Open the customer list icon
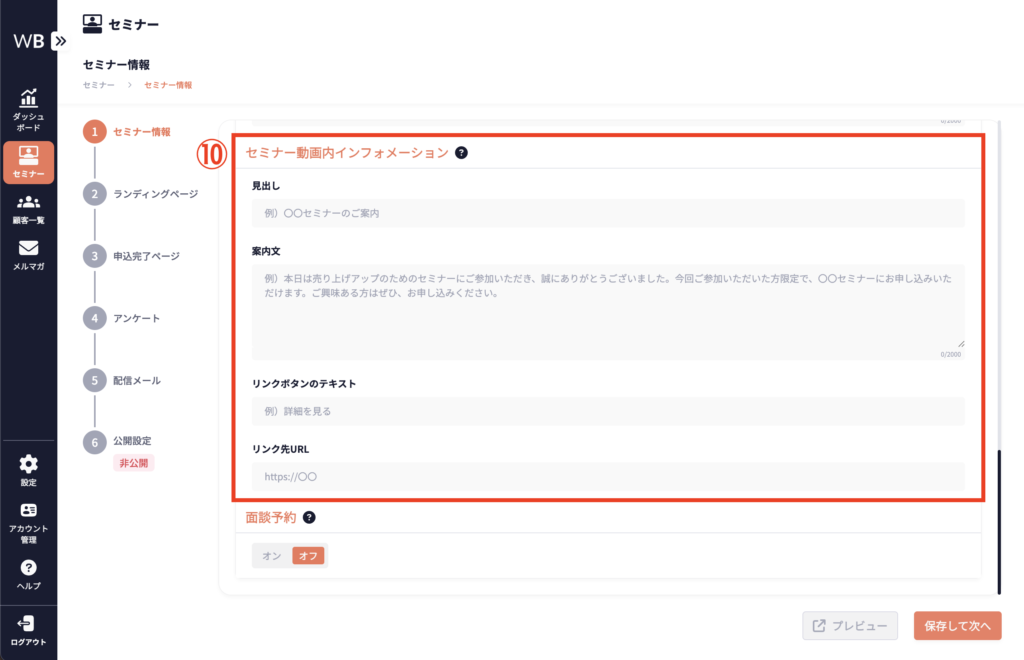The image size is (1024, 660). click(28, 203)
